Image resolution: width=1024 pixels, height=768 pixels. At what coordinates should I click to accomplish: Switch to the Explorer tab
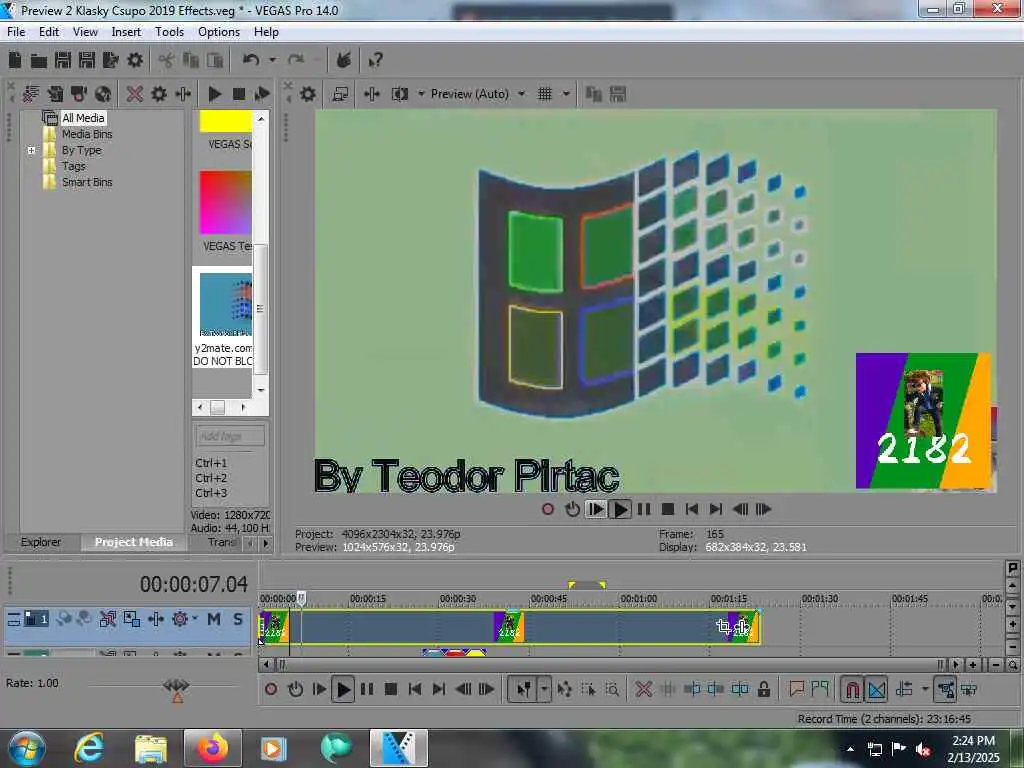[x=40, y=542]
